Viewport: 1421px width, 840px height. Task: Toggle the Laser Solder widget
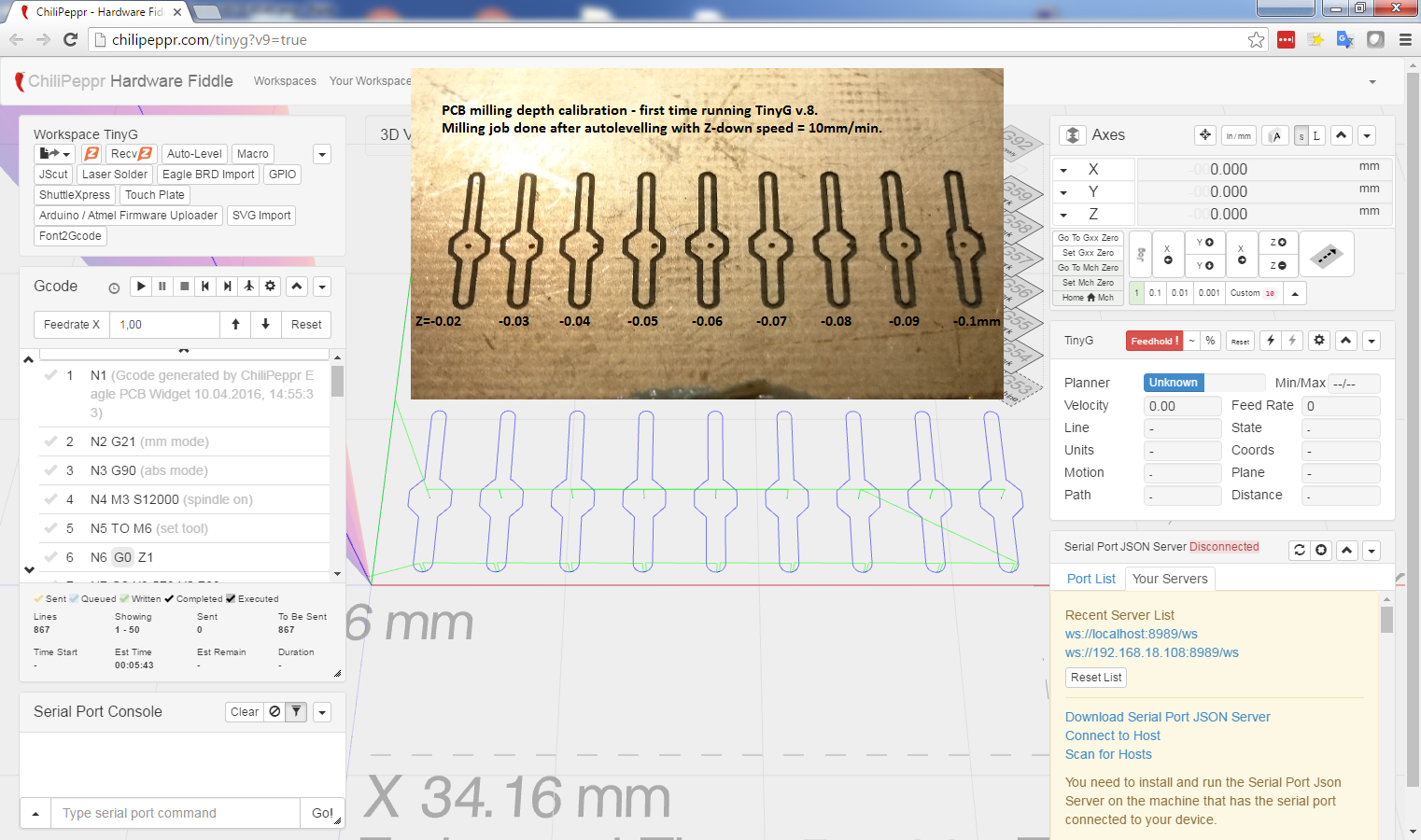pyautogui.click(x=115, y=175)
